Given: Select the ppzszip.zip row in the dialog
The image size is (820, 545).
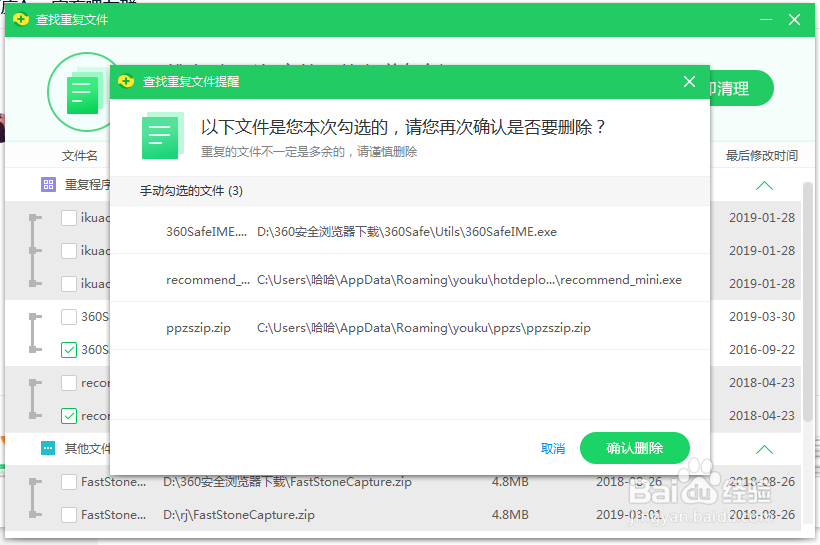Looking at the screenshot, I should click(410, 327).
